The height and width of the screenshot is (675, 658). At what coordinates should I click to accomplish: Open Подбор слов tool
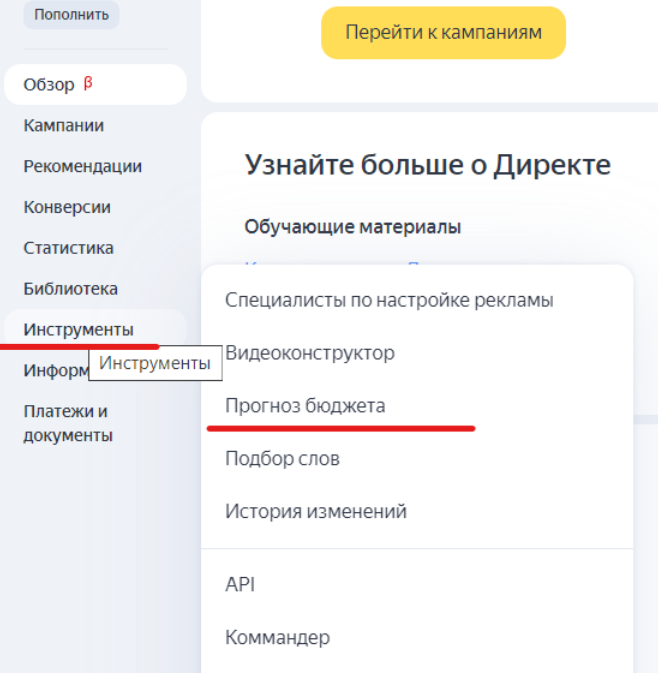282,459
